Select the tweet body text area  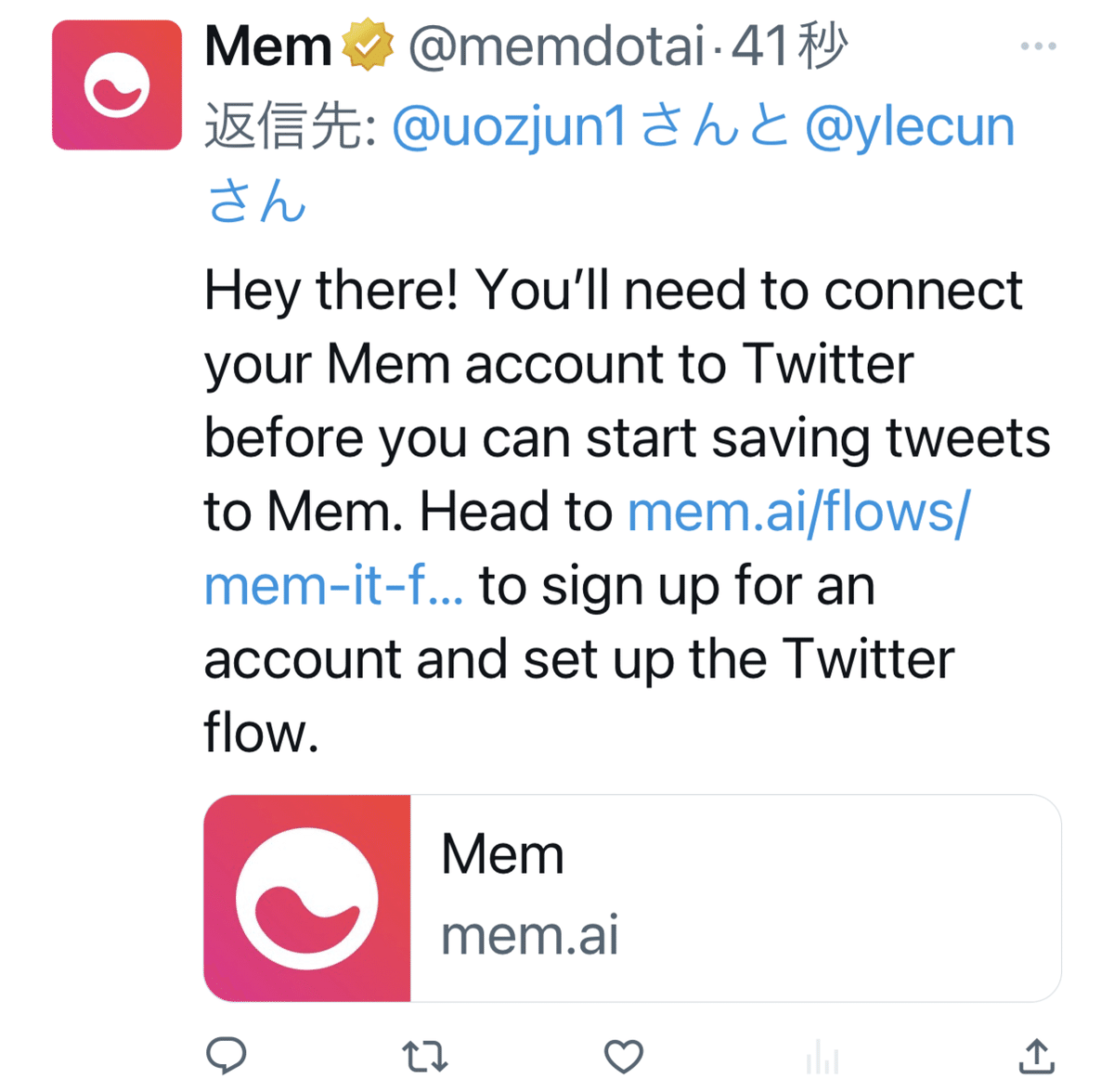(x=628, y=512)
